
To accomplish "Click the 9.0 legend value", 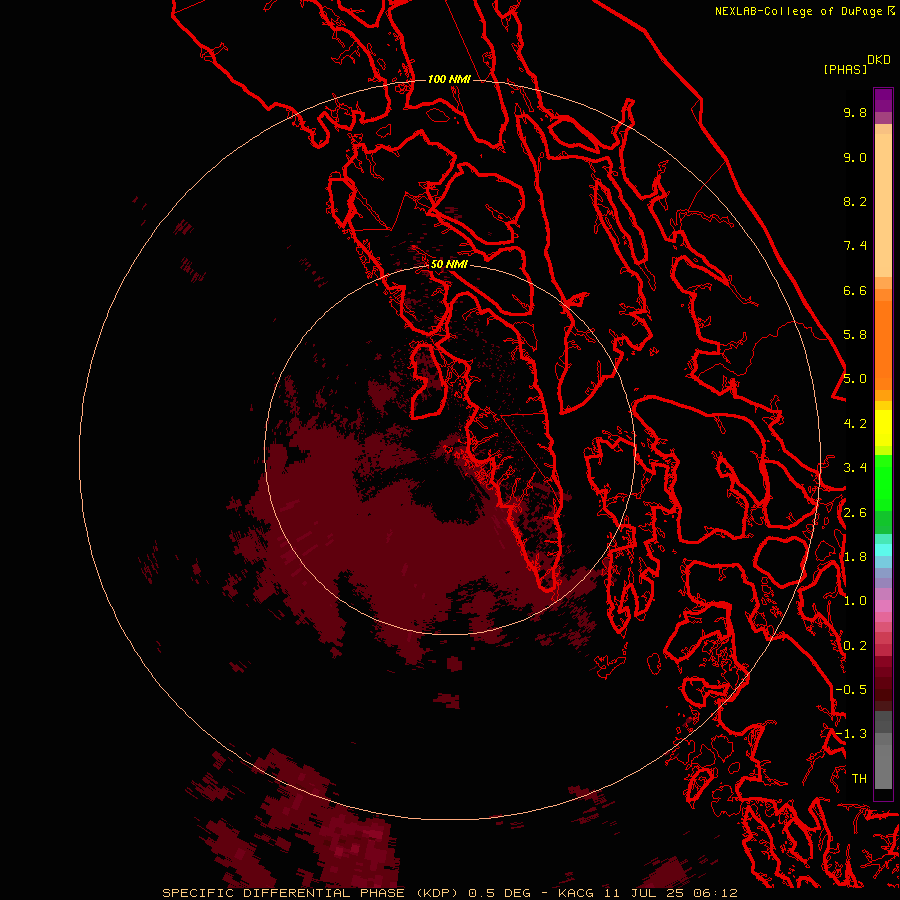I will [x=855, y=157].
